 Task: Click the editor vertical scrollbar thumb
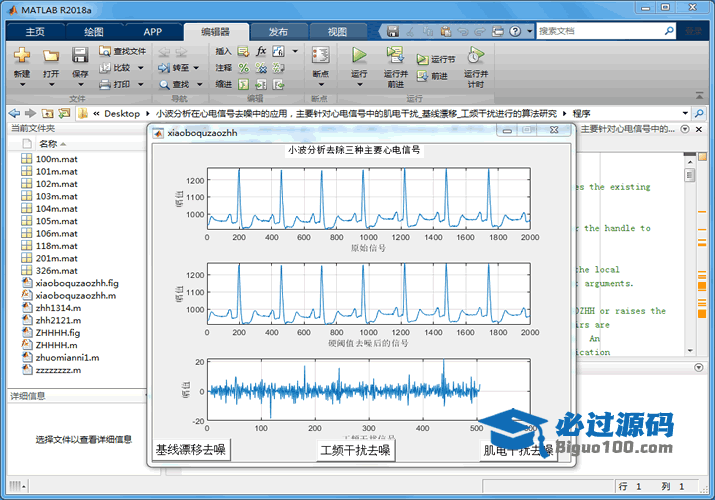[x=690, y=175]
